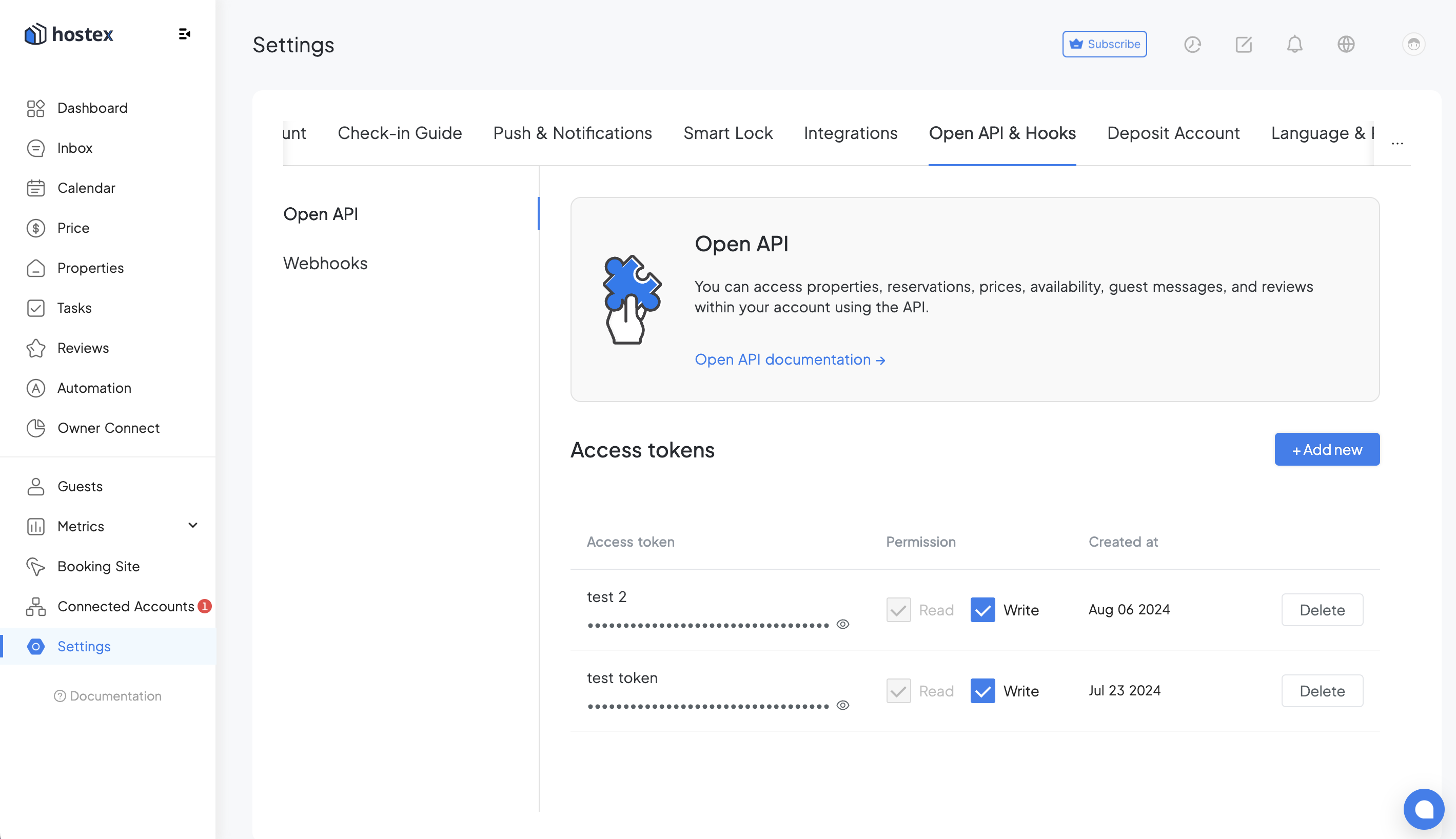Click the Guests sidebar icon
The height and width of the screenshot is (839, 1456).
pos(35,486)
